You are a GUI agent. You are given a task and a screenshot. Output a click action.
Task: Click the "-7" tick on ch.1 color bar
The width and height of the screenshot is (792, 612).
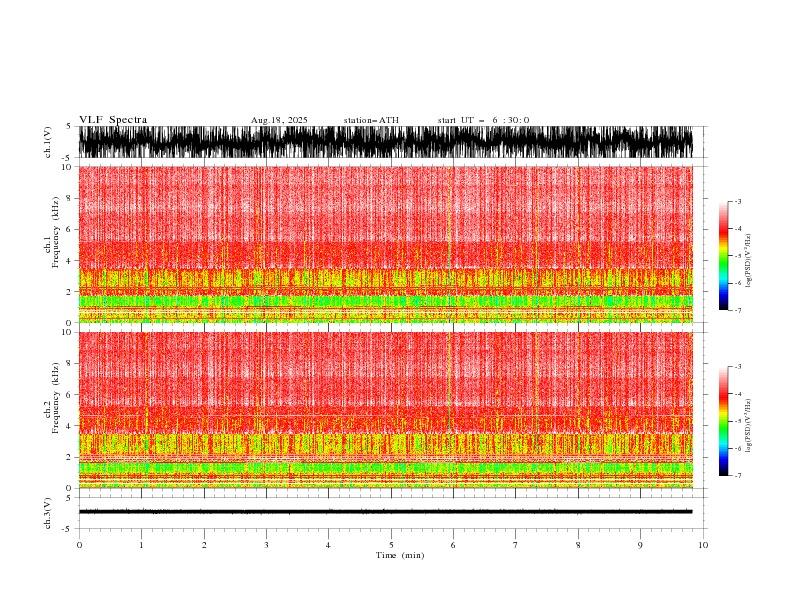737,311
